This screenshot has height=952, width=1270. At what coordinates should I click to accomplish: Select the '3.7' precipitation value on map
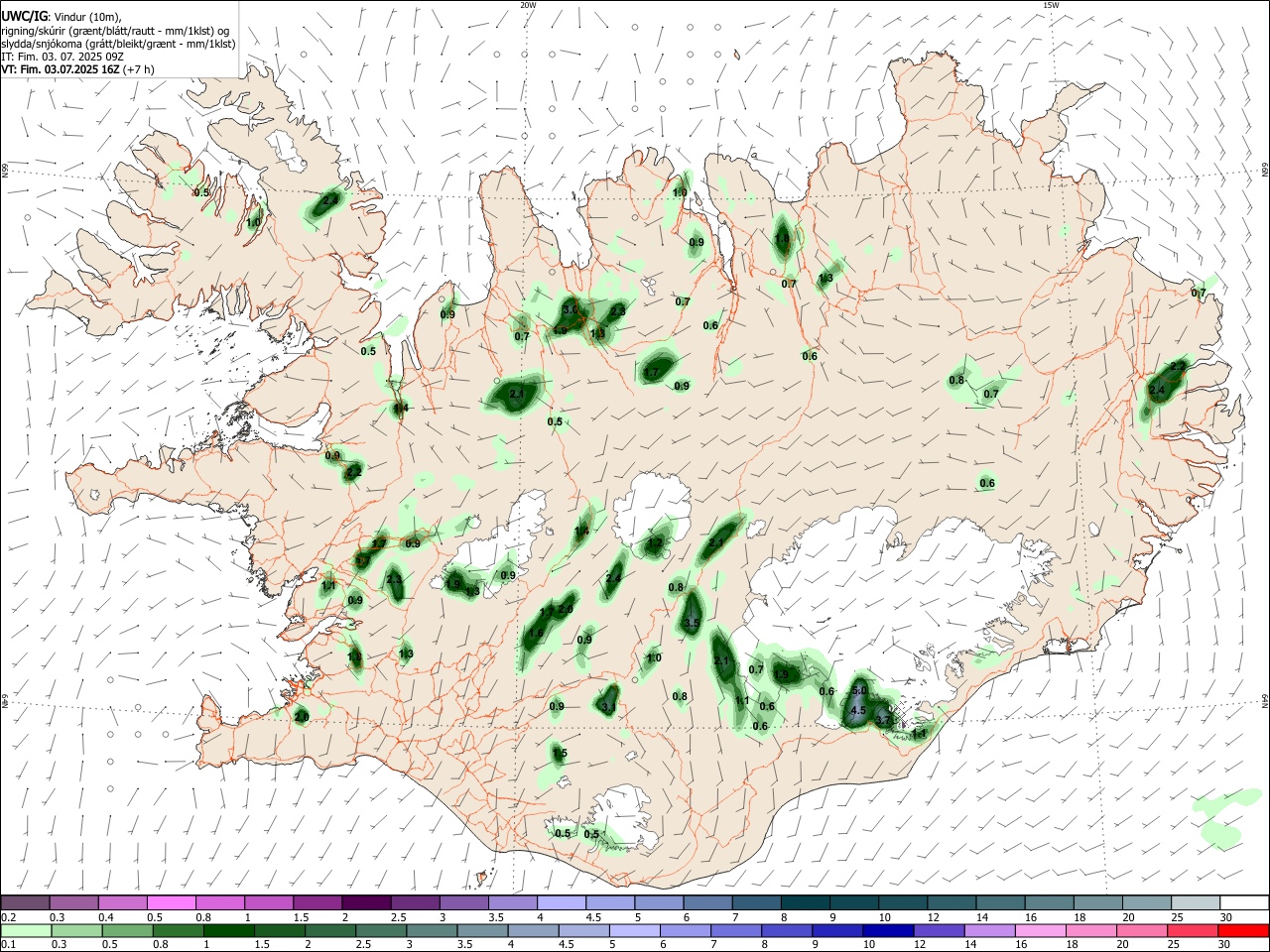coord(883,721)
